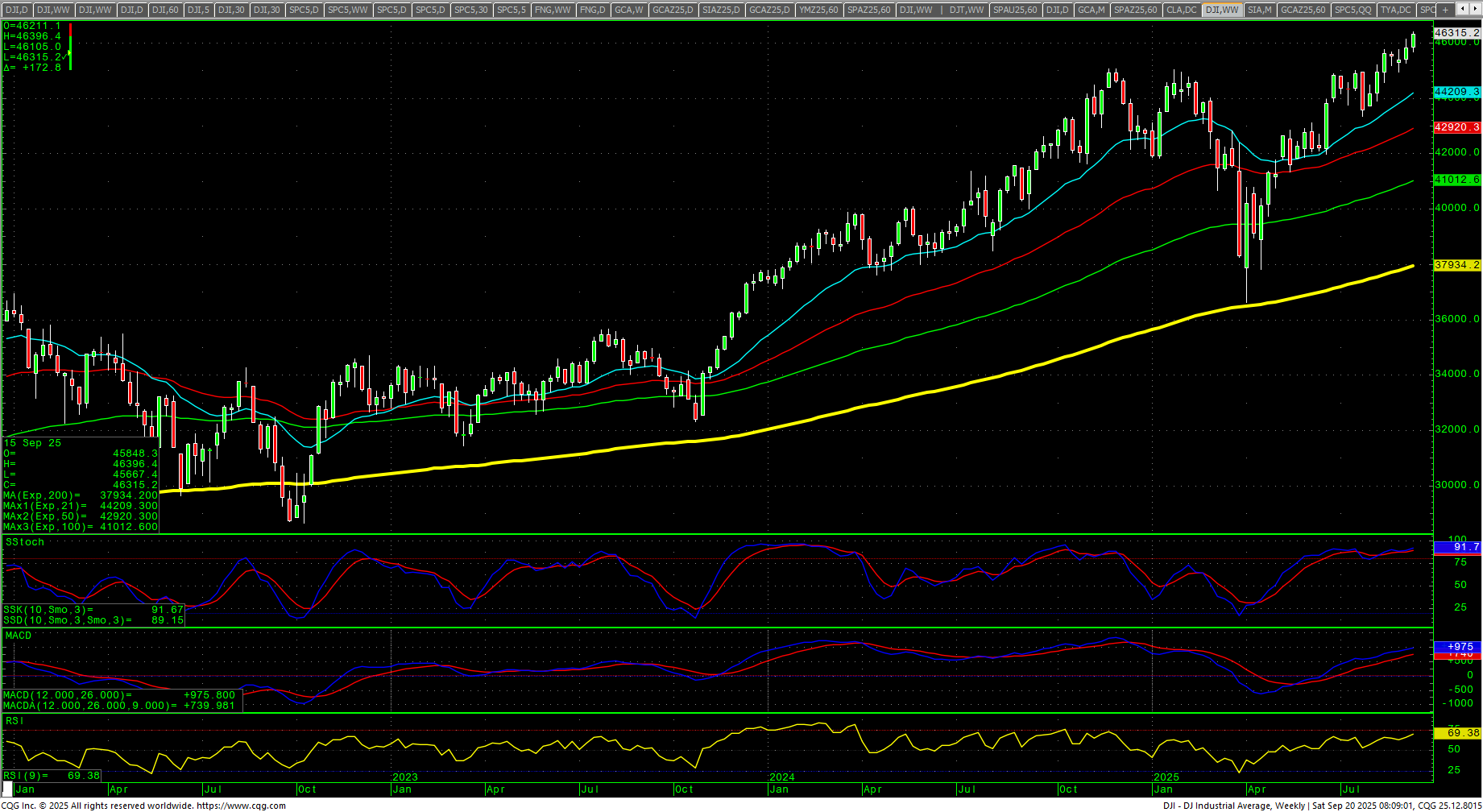Select the red 42920.3 price axis marker
Image resolution: width=1483 pixels, height=812 pixels.
pyautogui.click(x=1456, y=127)
